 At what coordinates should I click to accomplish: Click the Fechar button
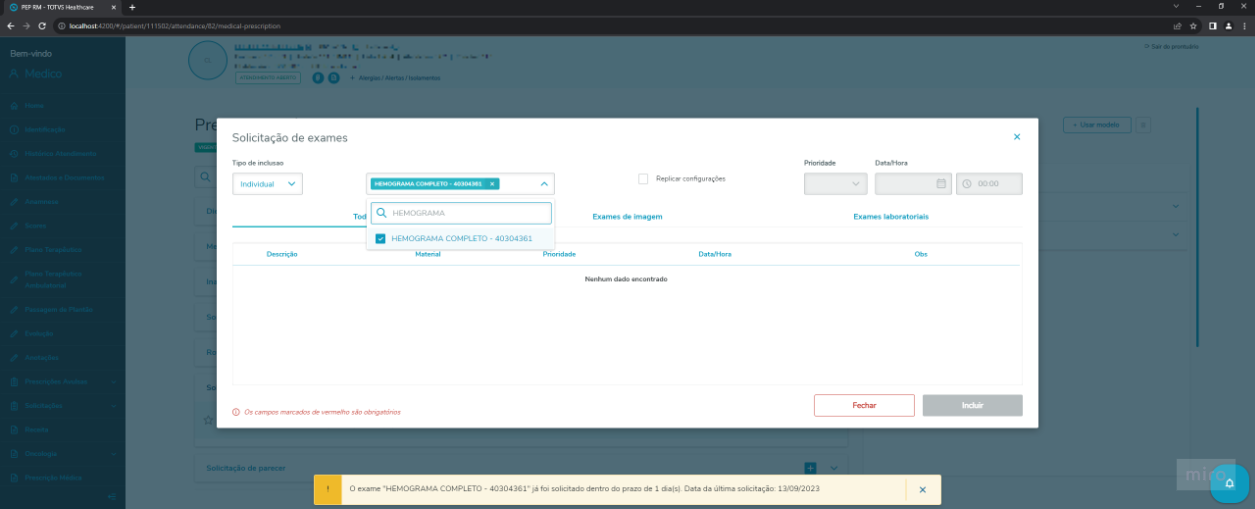click(x=864, y=405)
